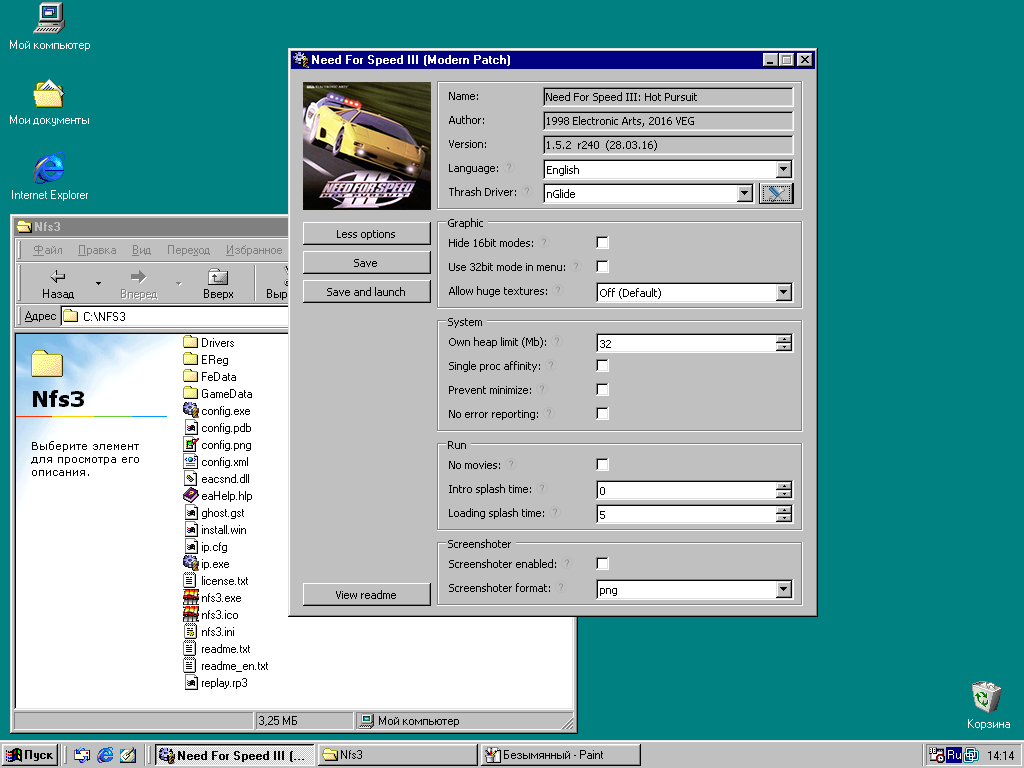Toggle the No movies checkbox
The height and width of the screenshot is (768, 1024).
[602, 465]
